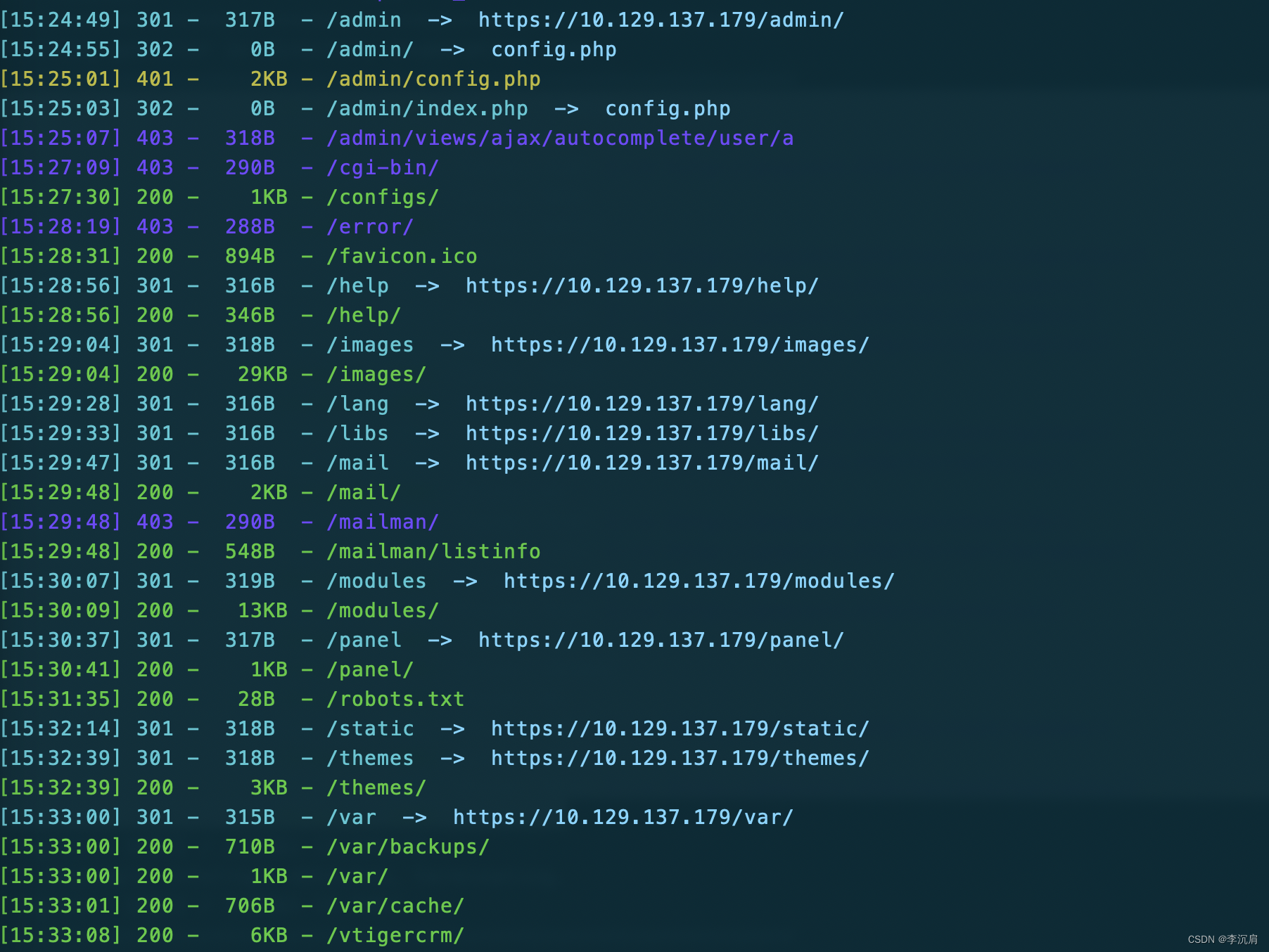Click the /var/ 1KB path entry
Screen dimensions: 1269x952
357,876
